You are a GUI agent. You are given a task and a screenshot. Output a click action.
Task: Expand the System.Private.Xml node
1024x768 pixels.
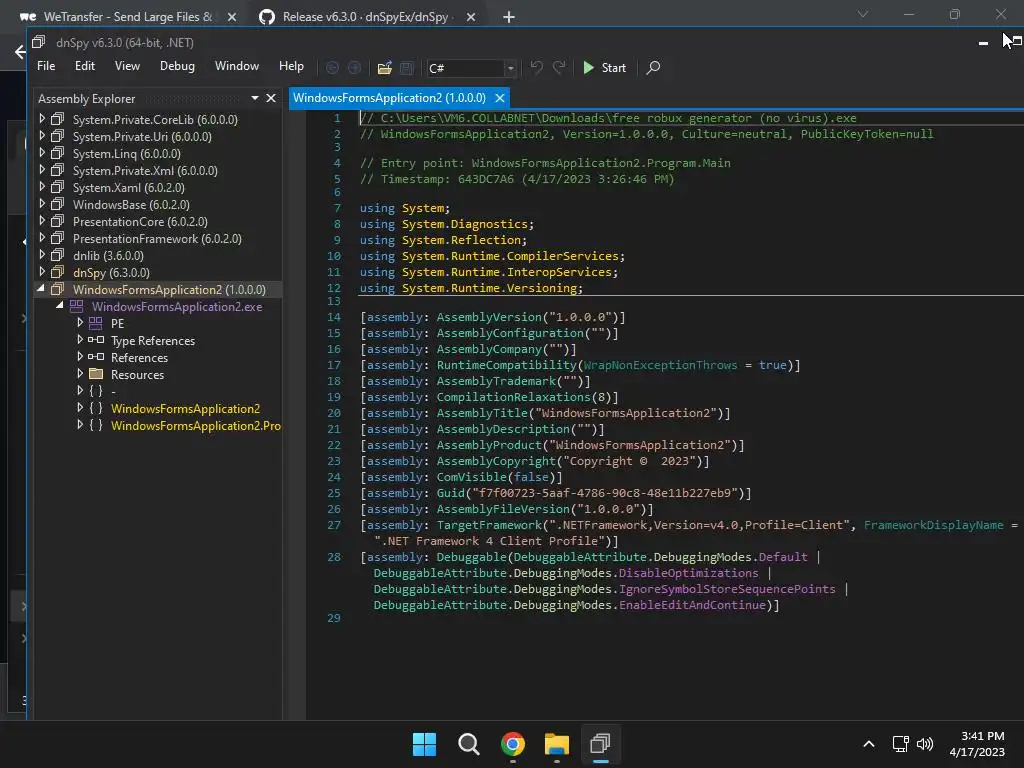pos(42,170)
